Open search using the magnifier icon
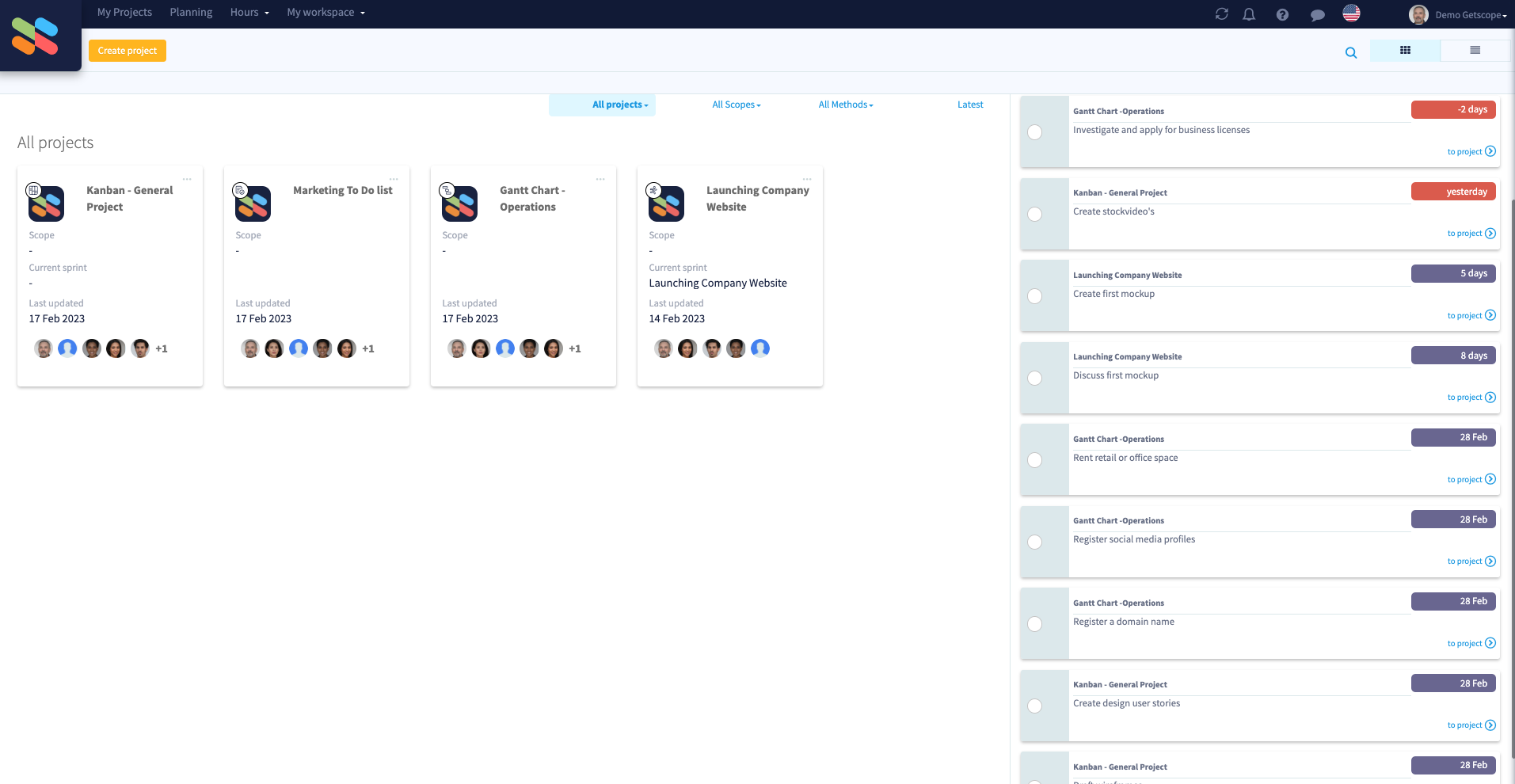The width and height of the screenshot is (1515, 784). (1352, 53)
